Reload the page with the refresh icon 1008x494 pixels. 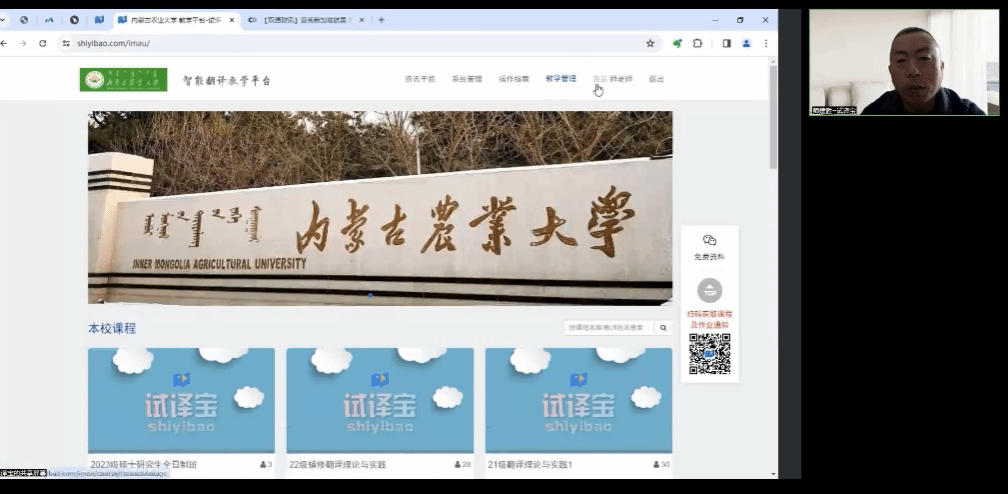coord(42,43)
